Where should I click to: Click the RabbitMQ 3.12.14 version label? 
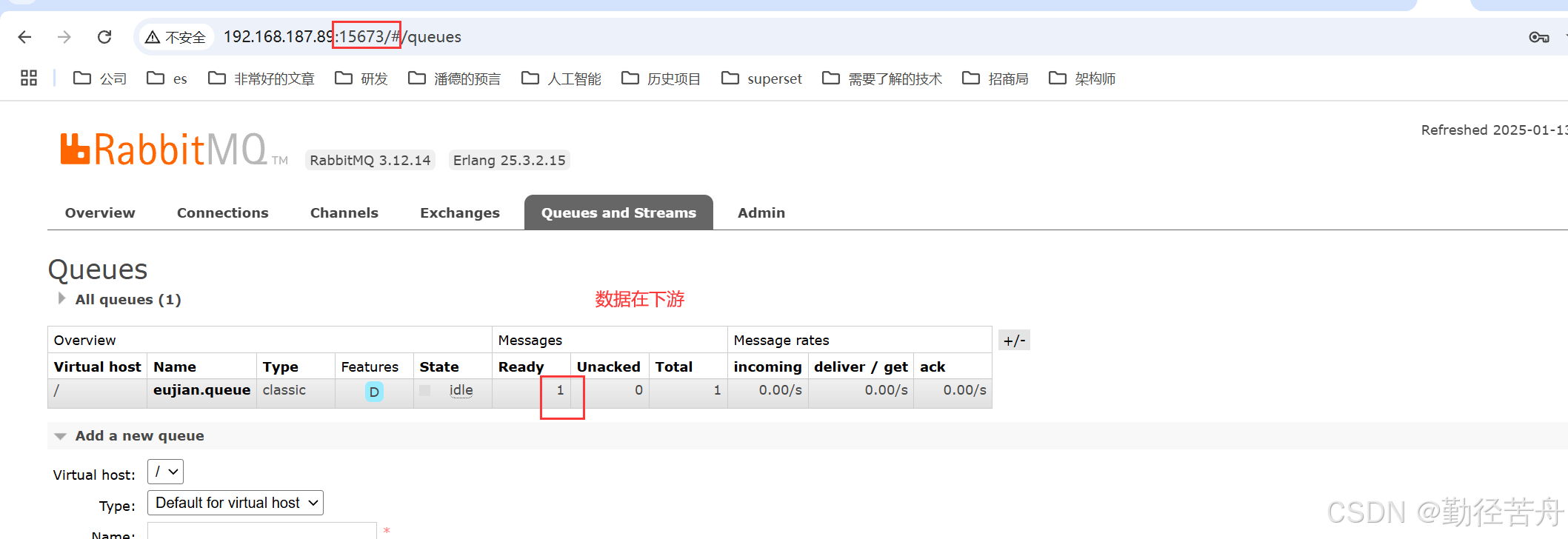(x=370, y=160)
